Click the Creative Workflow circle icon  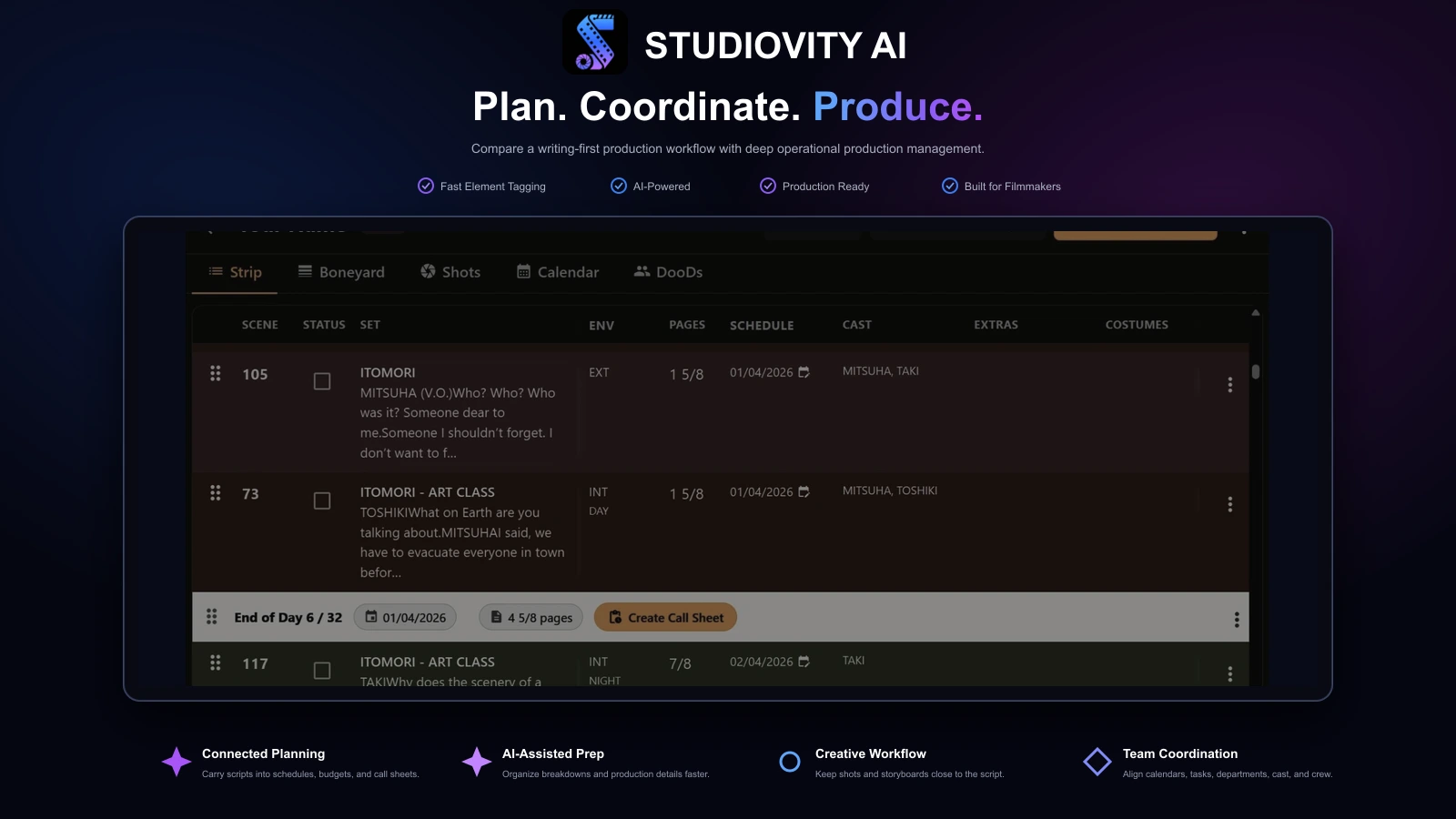(790, 762)
